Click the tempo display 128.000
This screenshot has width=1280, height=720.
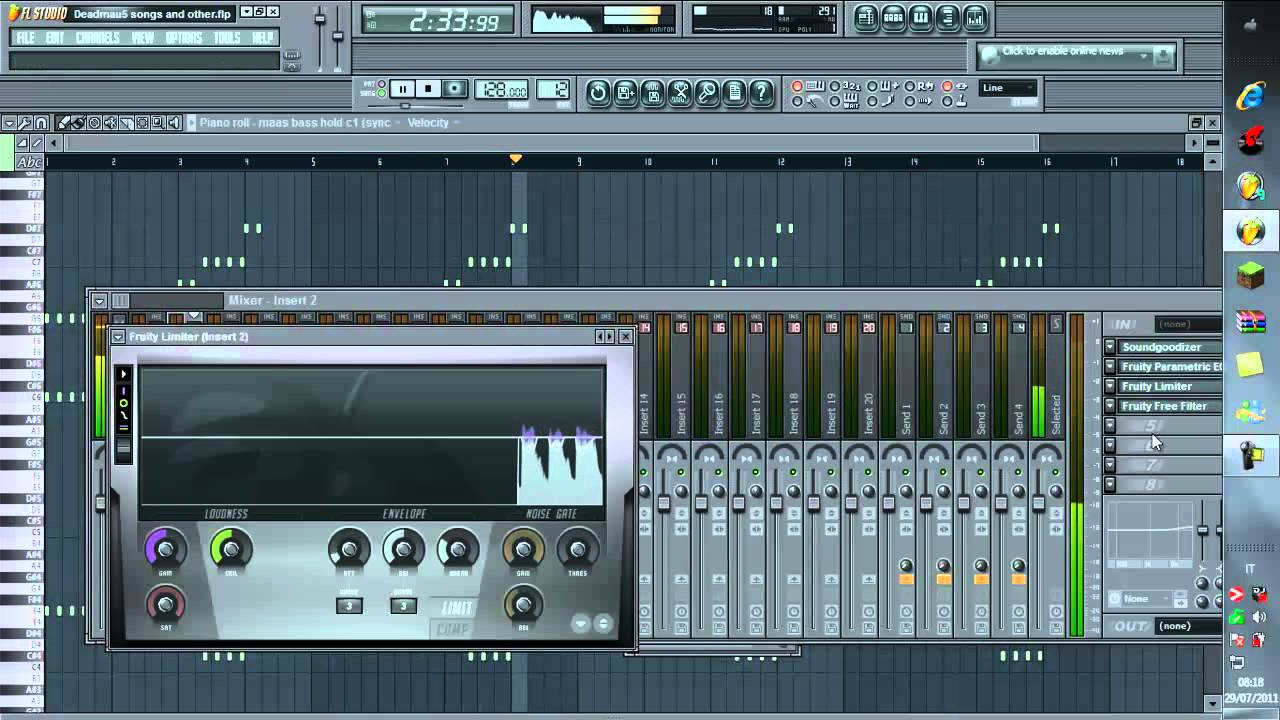(x=501, y=90)
